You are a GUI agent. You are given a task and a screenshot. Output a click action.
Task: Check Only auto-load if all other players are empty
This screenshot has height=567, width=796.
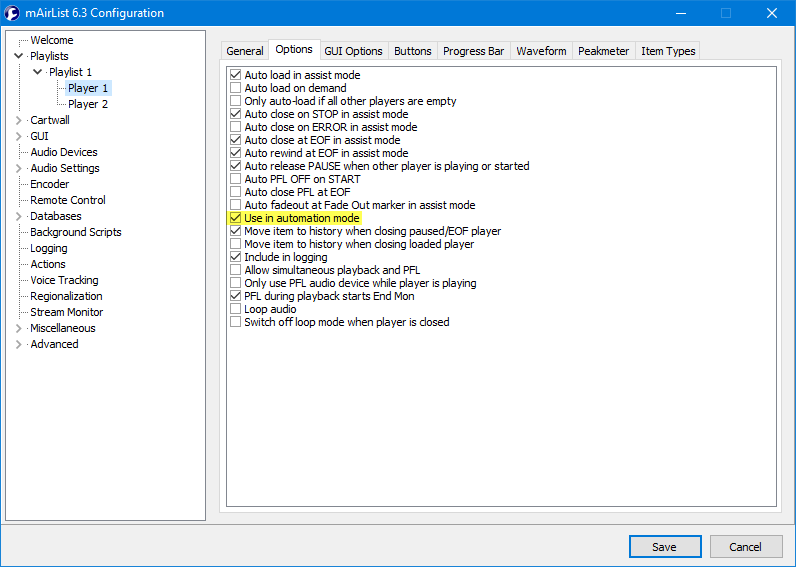(235, 101)
